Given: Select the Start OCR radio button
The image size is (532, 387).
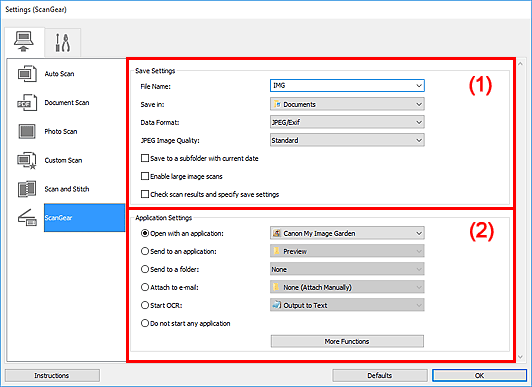Looking at the screenshot, I should pos(145,305).
